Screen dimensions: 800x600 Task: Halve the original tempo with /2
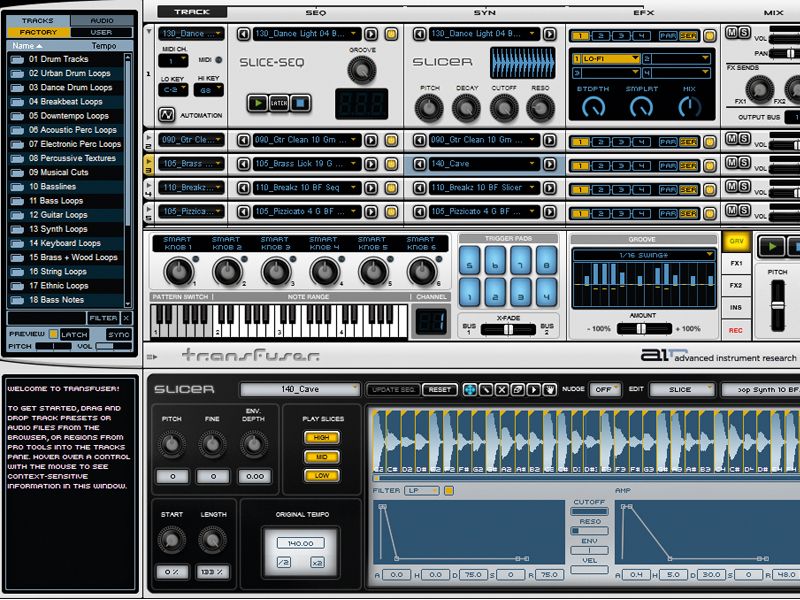tap(284, 562)
